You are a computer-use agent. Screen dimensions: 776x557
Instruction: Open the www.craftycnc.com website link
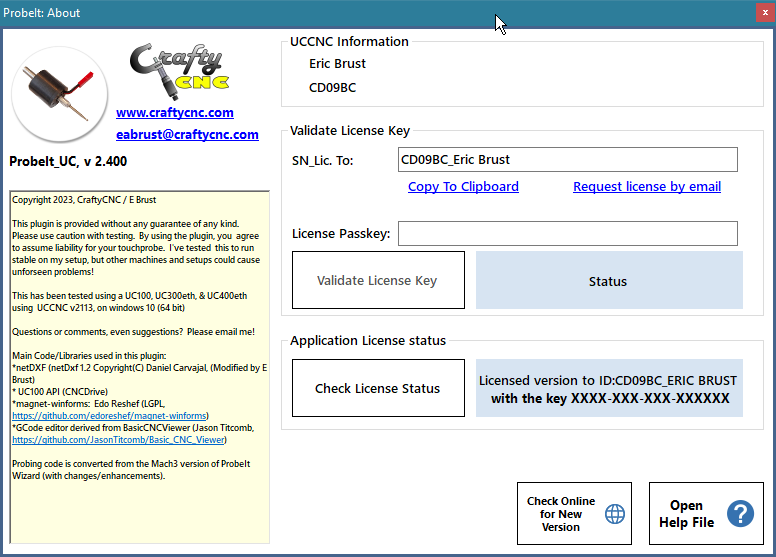175,112
